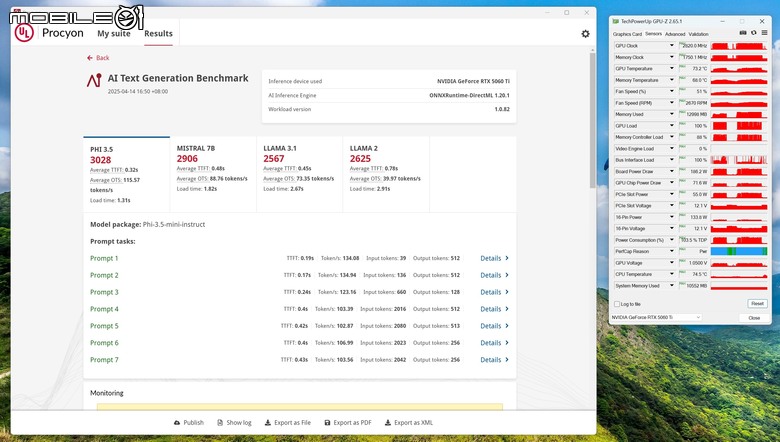Screen dimensions: 780x442
Task: Take GPU-Z screenshot with camera icon
Action: click(x=743, y=33)
